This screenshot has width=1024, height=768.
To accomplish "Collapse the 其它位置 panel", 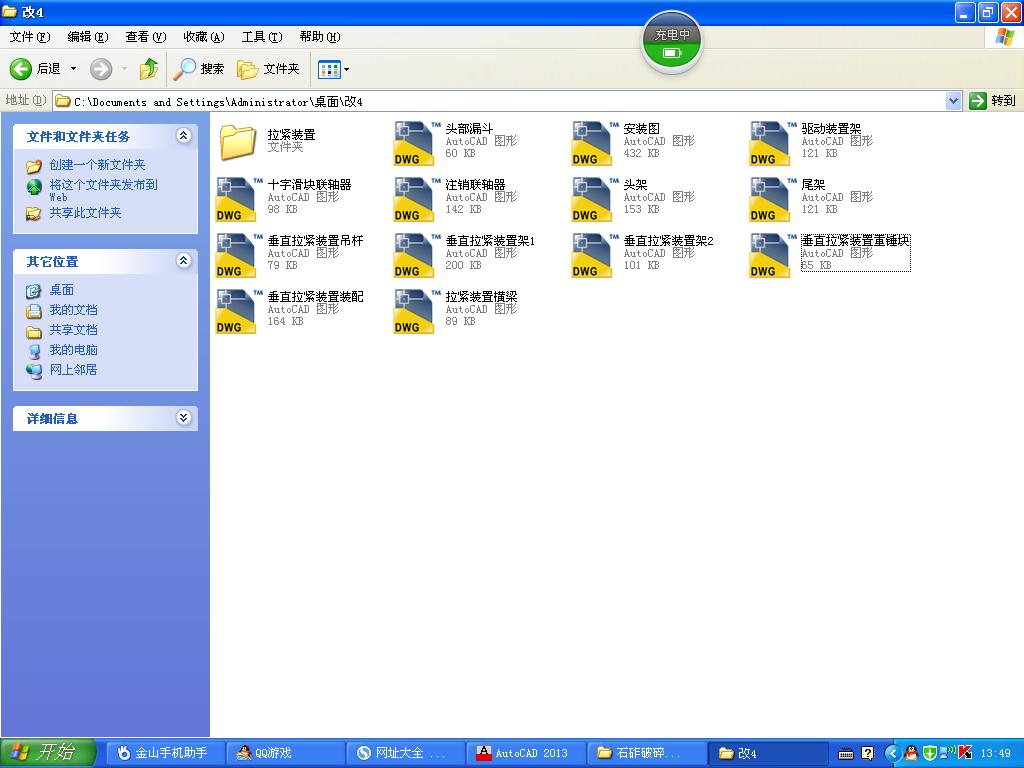I will coord(184,261).
